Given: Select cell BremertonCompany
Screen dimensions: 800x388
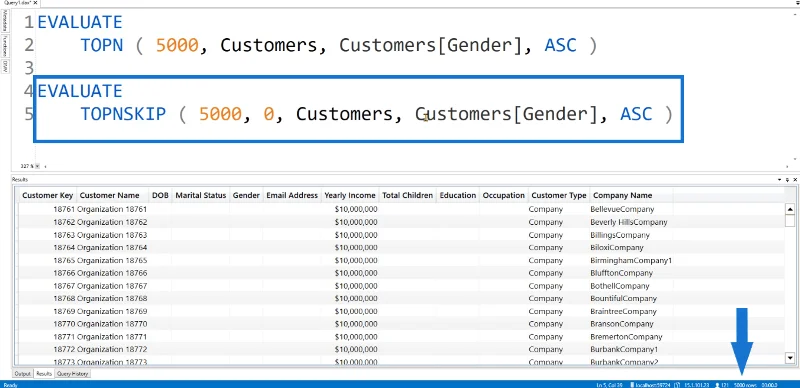Looking at the screenshot, I should click(x=631, y=336).
